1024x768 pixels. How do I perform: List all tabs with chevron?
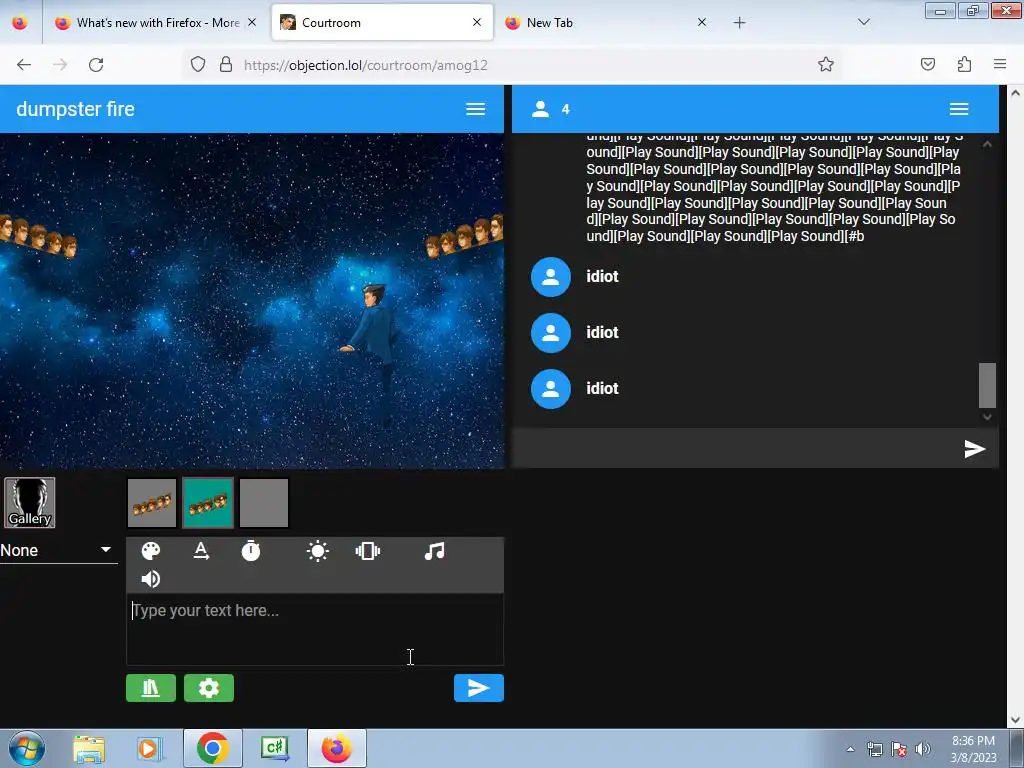864,22
